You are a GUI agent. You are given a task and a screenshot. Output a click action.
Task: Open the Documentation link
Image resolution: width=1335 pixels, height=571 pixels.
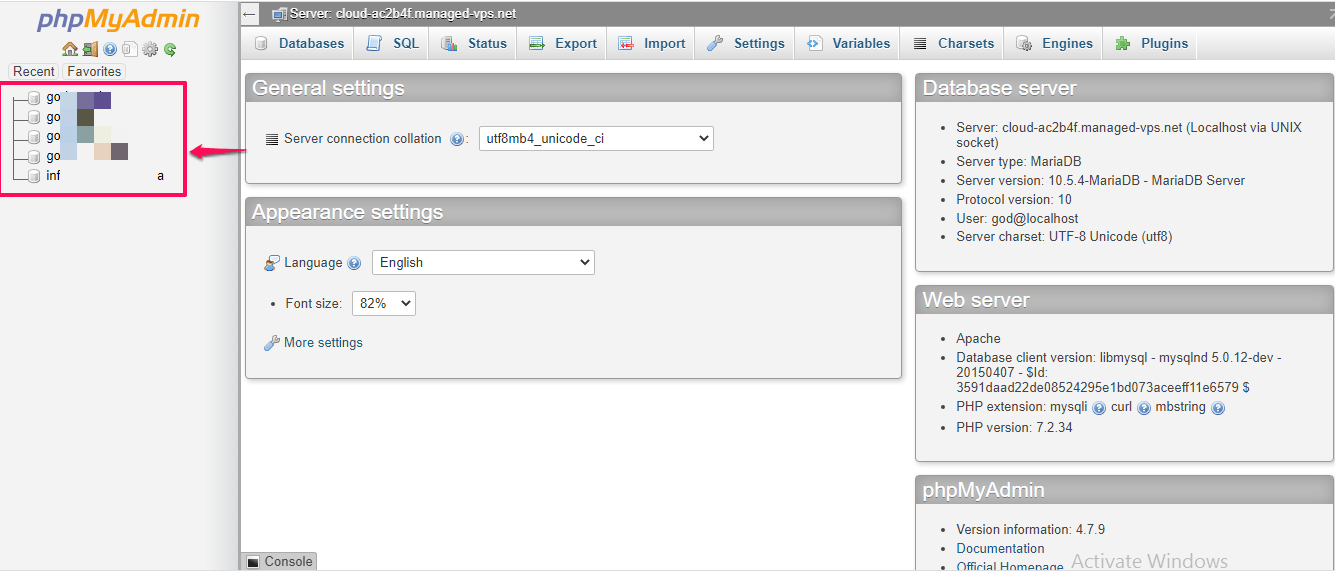tap(1000, 548)
